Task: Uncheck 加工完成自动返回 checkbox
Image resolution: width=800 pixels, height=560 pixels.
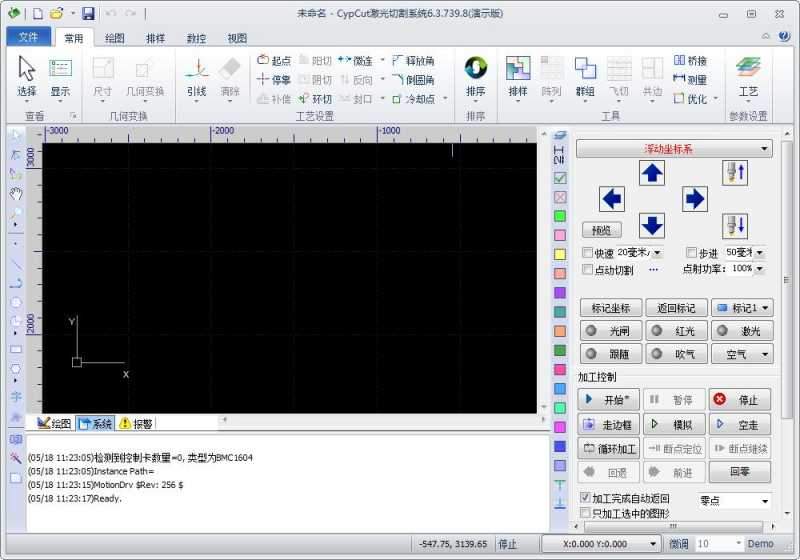Action: coord(585,497)
